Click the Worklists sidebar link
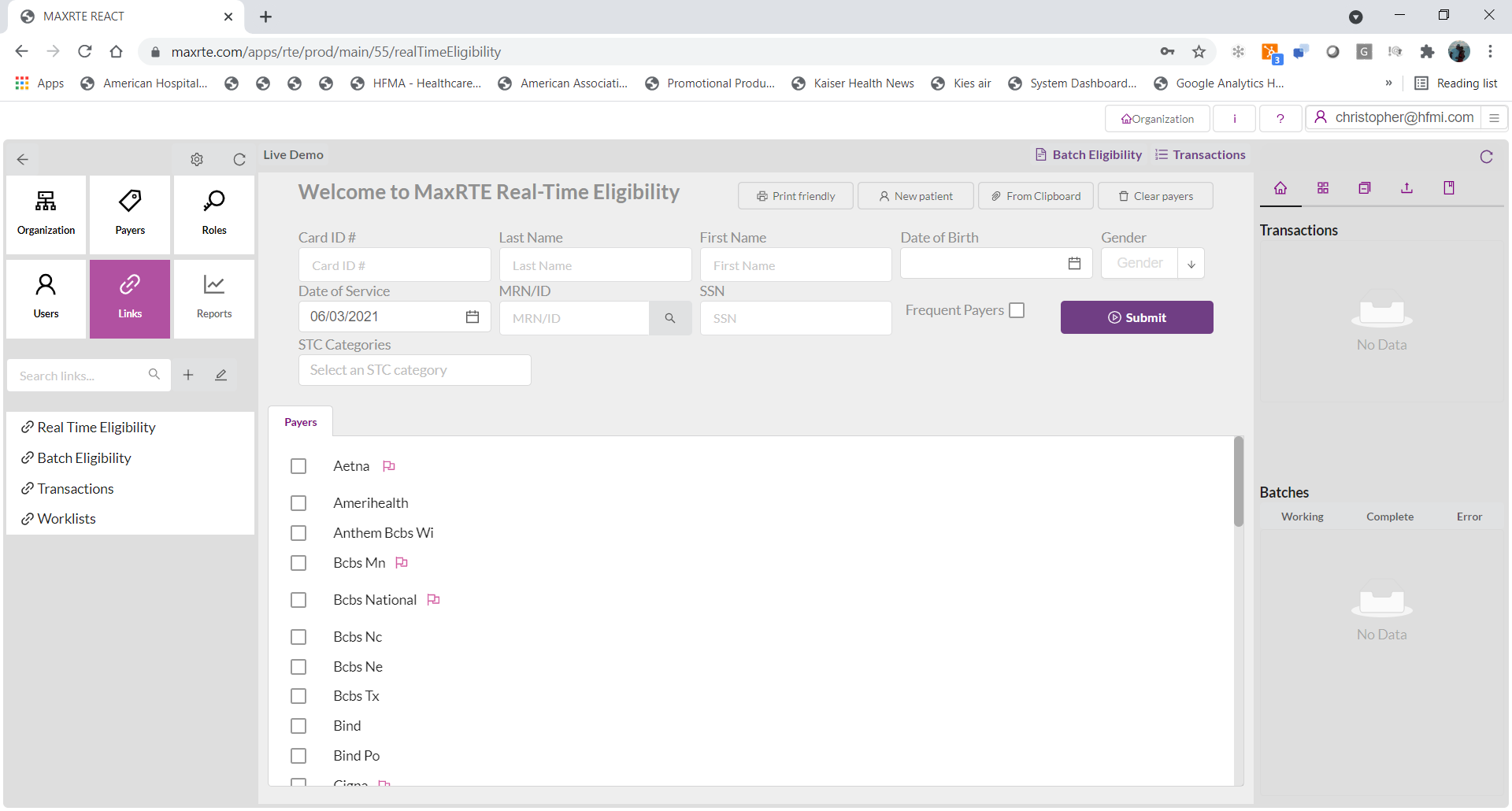 pos(66,518)
